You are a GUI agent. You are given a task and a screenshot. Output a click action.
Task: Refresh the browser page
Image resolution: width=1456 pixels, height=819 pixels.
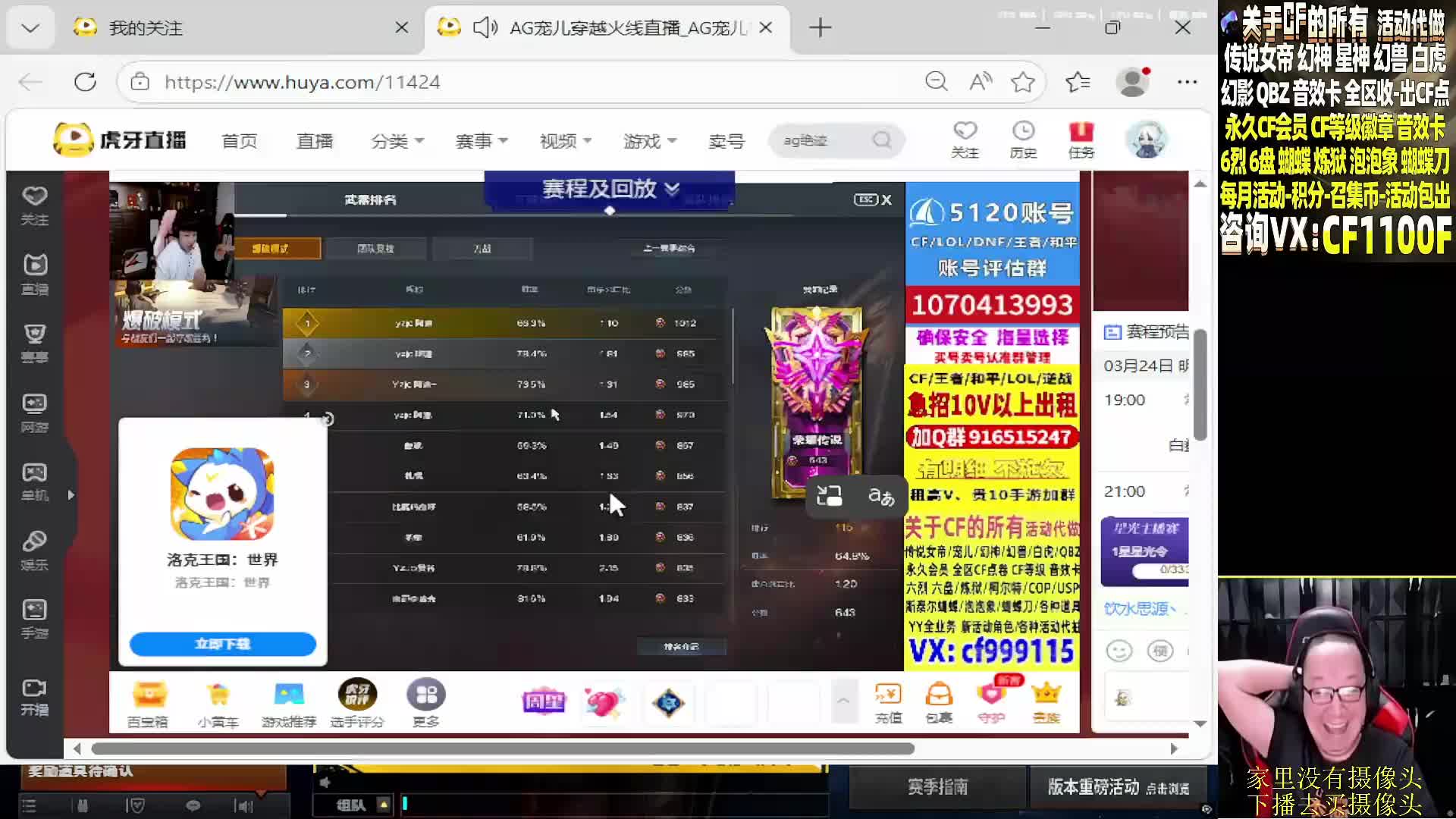coord(85,82)
